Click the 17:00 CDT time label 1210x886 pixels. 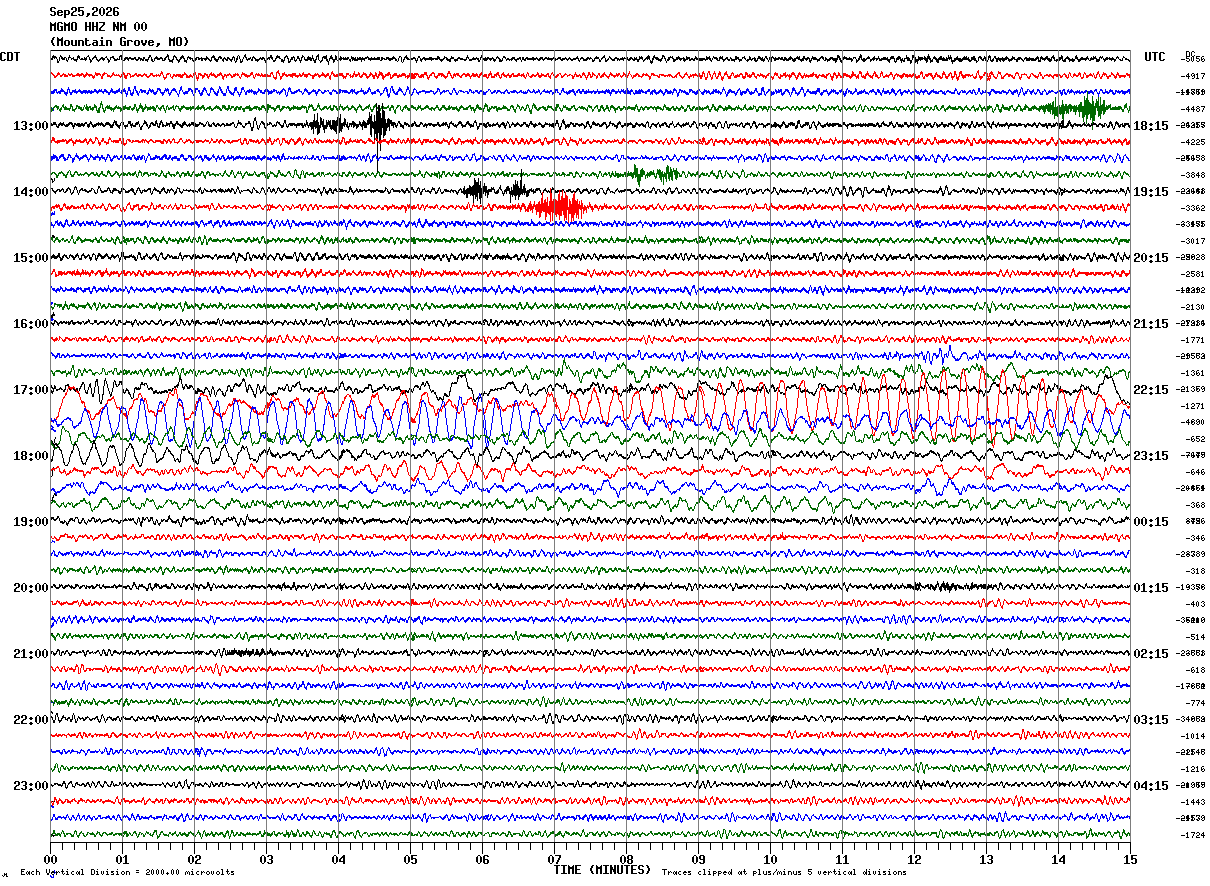pos(31,390)
